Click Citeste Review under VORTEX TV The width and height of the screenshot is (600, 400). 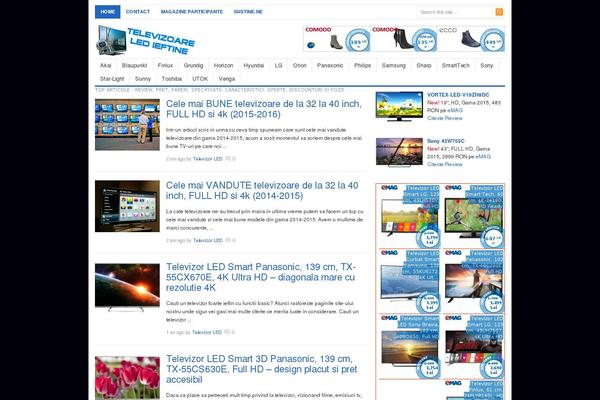[445, 118]
